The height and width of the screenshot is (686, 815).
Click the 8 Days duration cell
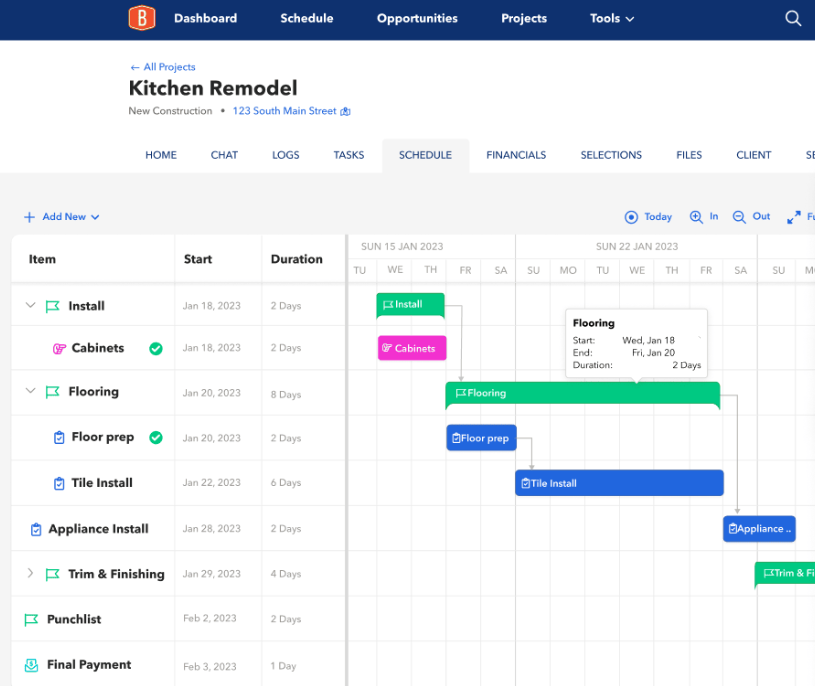click(286, 394)
